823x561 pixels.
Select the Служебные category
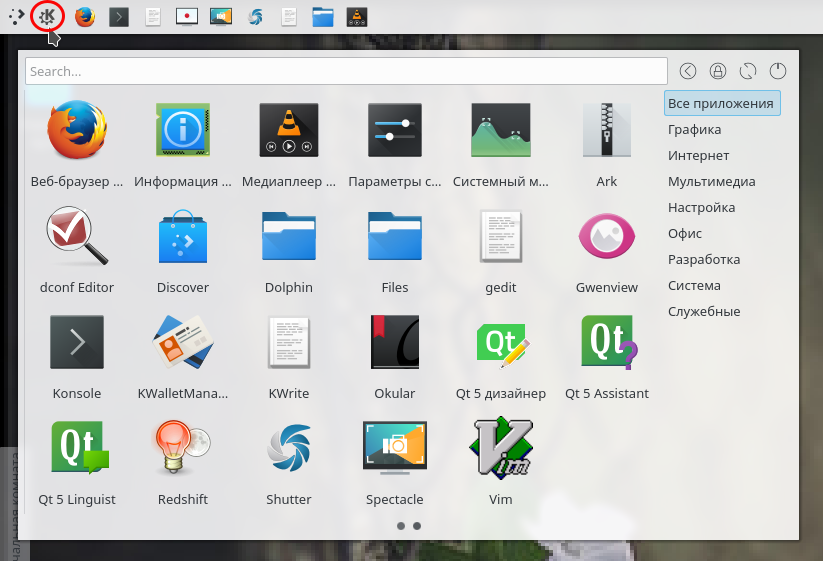click(x=704, y=311)
